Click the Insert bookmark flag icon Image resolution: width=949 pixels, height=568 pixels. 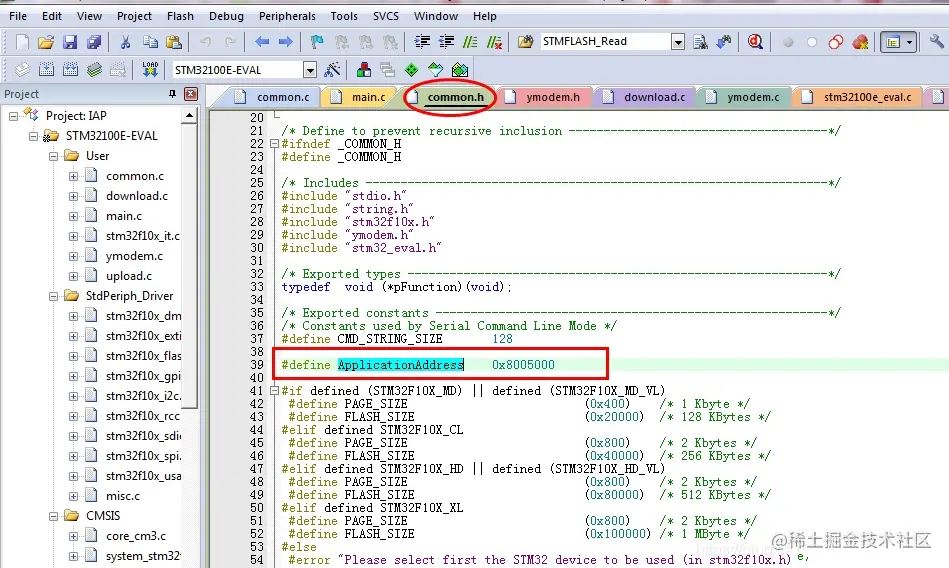[316, 42]
